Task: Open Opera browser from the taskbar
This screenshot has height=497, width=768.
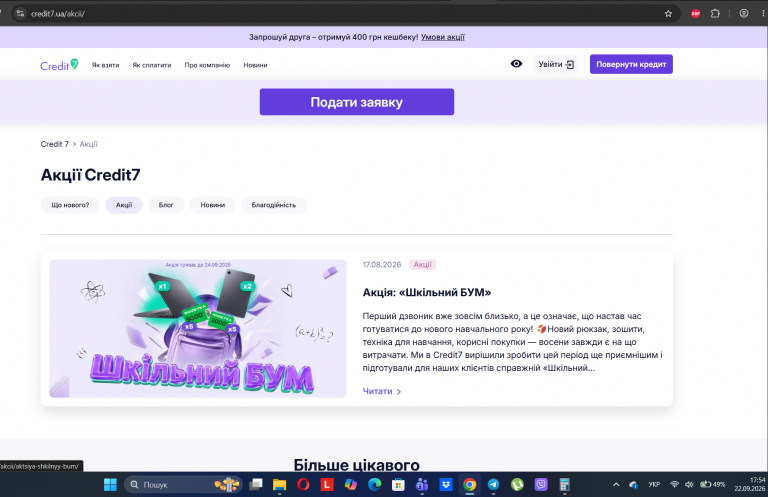Action: click(303, 485)
